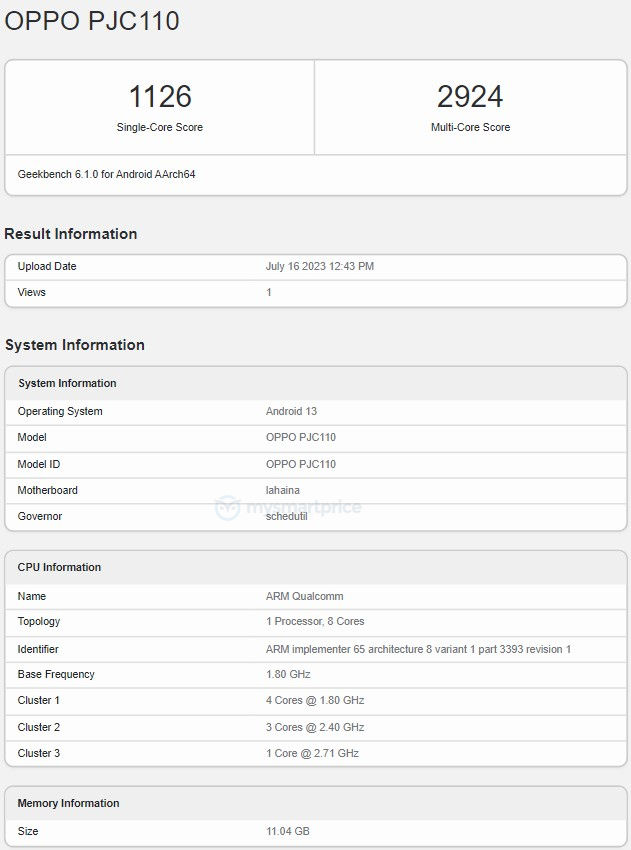This screenshot has height=850, width=631.
Task: Select 4 Cores @ 1.80 GHz value
Action: [x=315, y=700]
